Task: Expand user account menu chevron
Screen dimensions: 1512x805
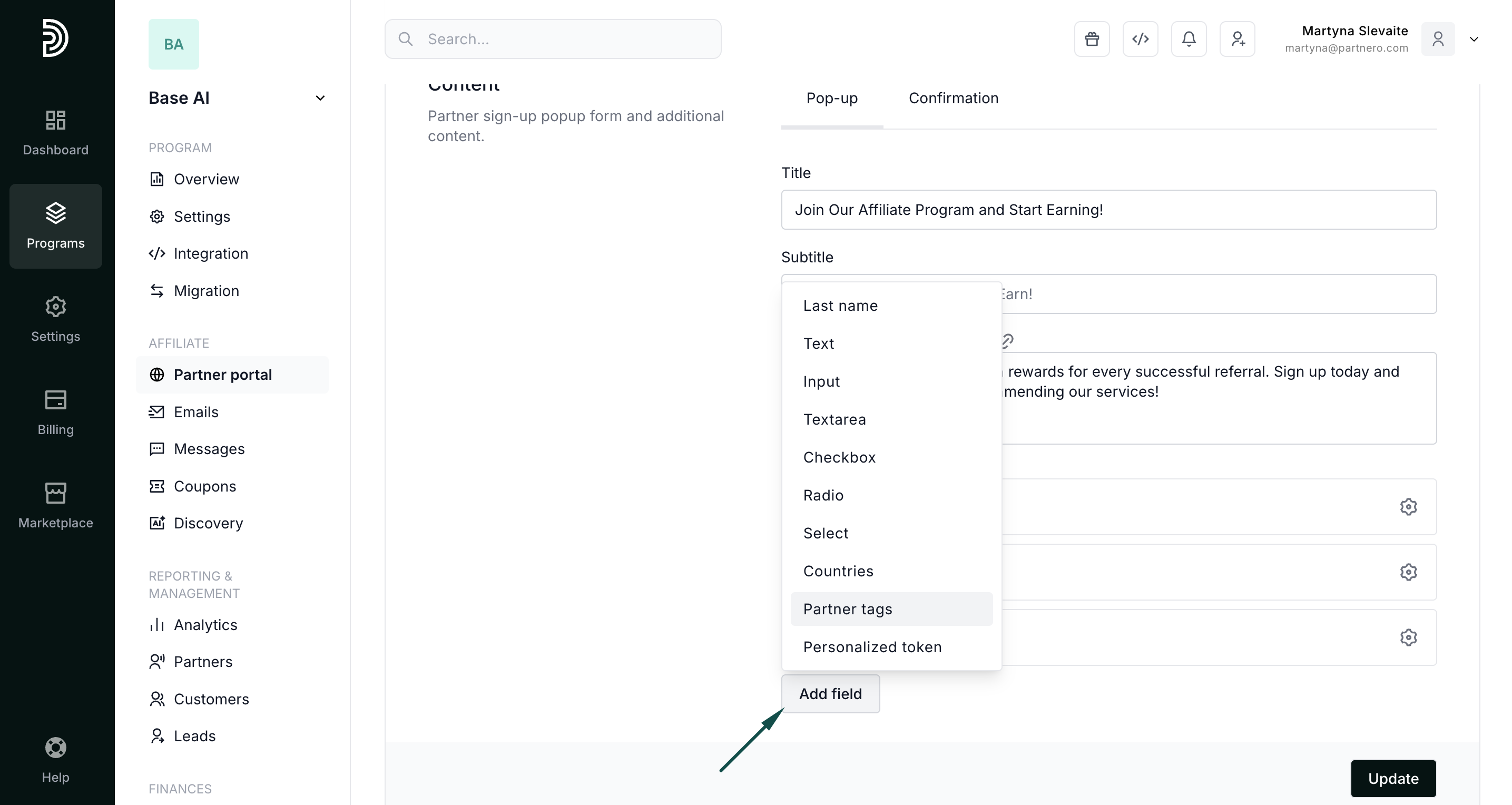Action: [1474, 40]
